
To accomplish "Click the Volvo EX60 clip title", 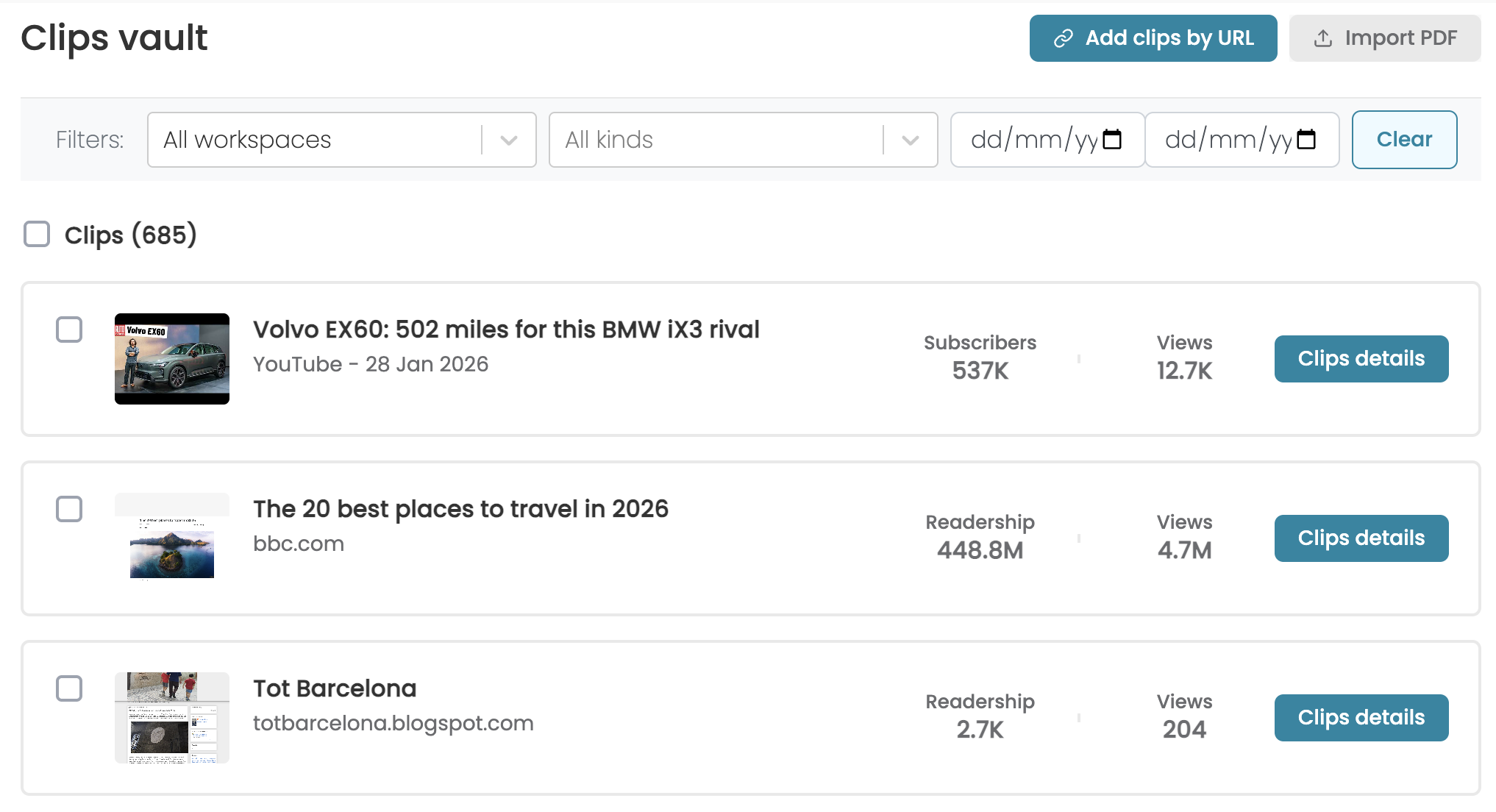I will pyautogui.click(x=506, y=330).
